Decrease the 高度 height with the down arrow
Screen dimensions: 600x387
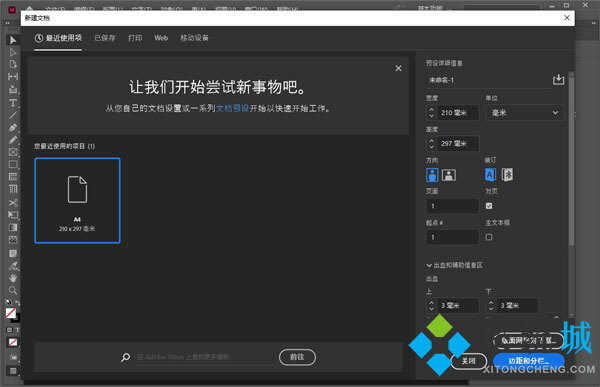pos(432,147)
